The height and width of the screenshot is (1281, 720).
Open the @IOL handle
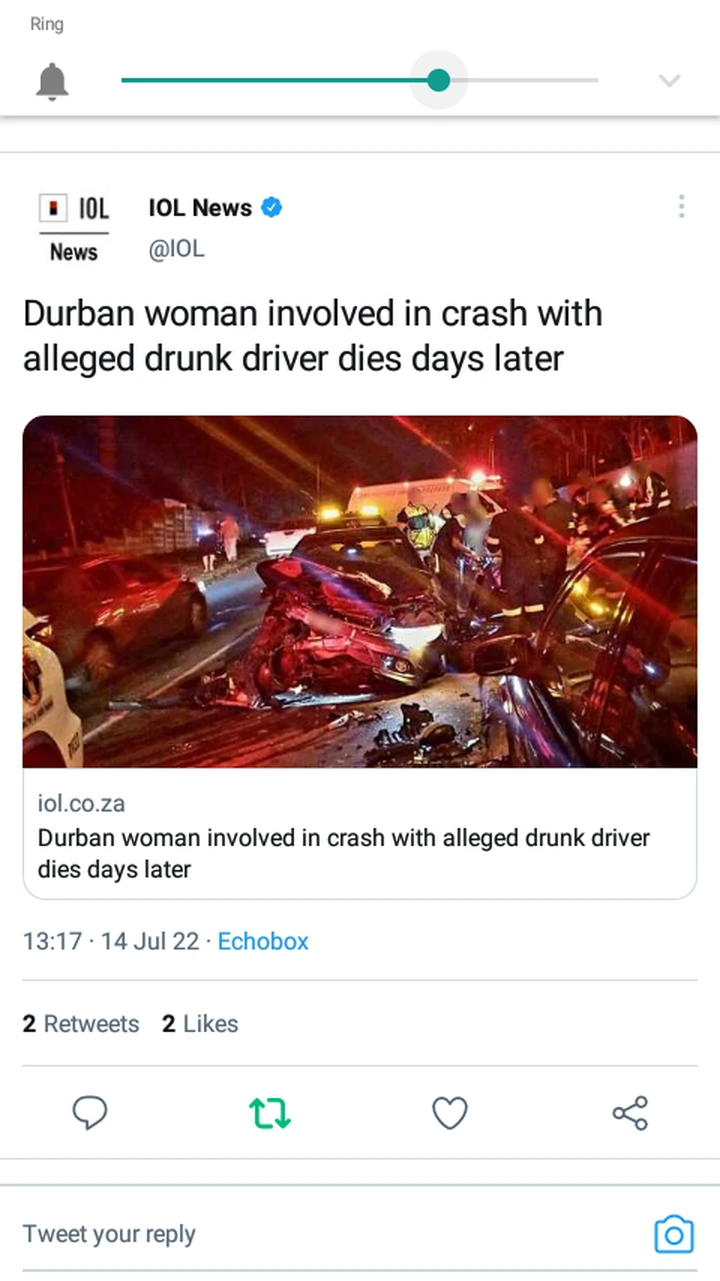176,250
